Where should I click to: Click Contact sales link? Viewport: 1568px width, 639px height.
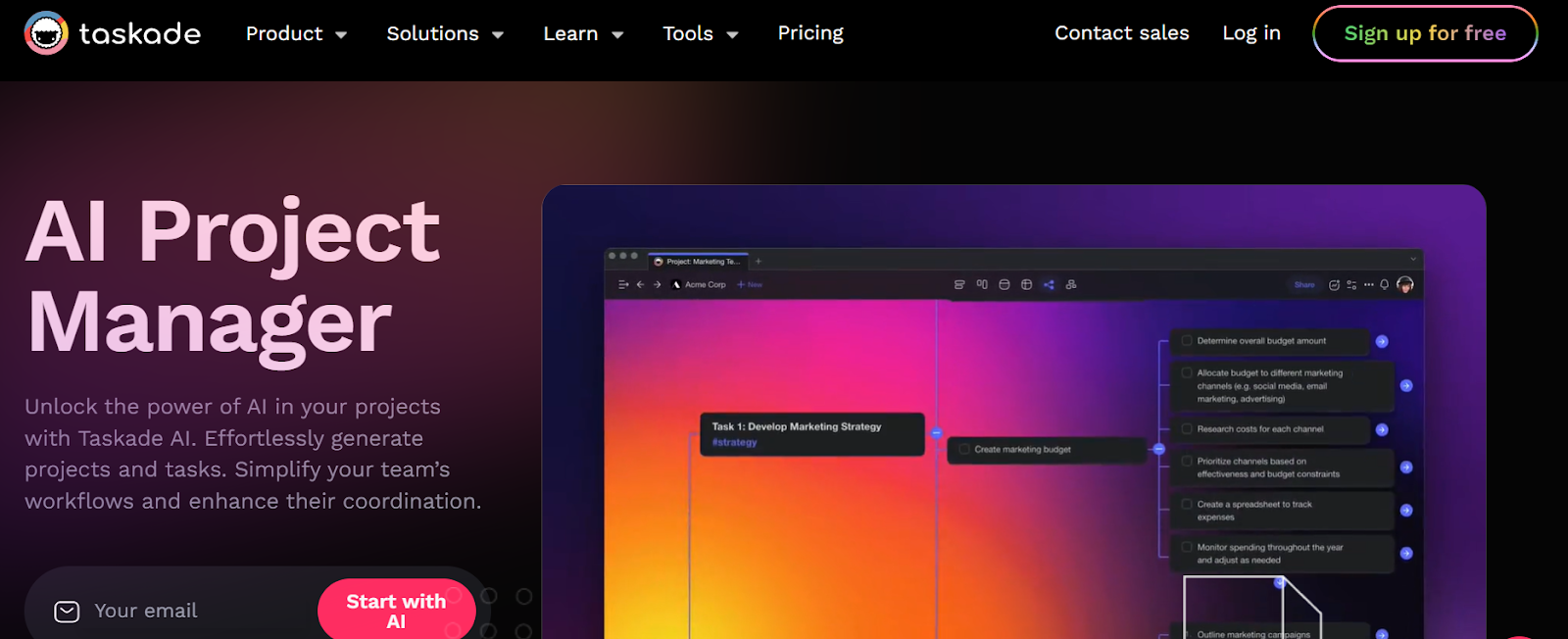[x=1122, y=33]
